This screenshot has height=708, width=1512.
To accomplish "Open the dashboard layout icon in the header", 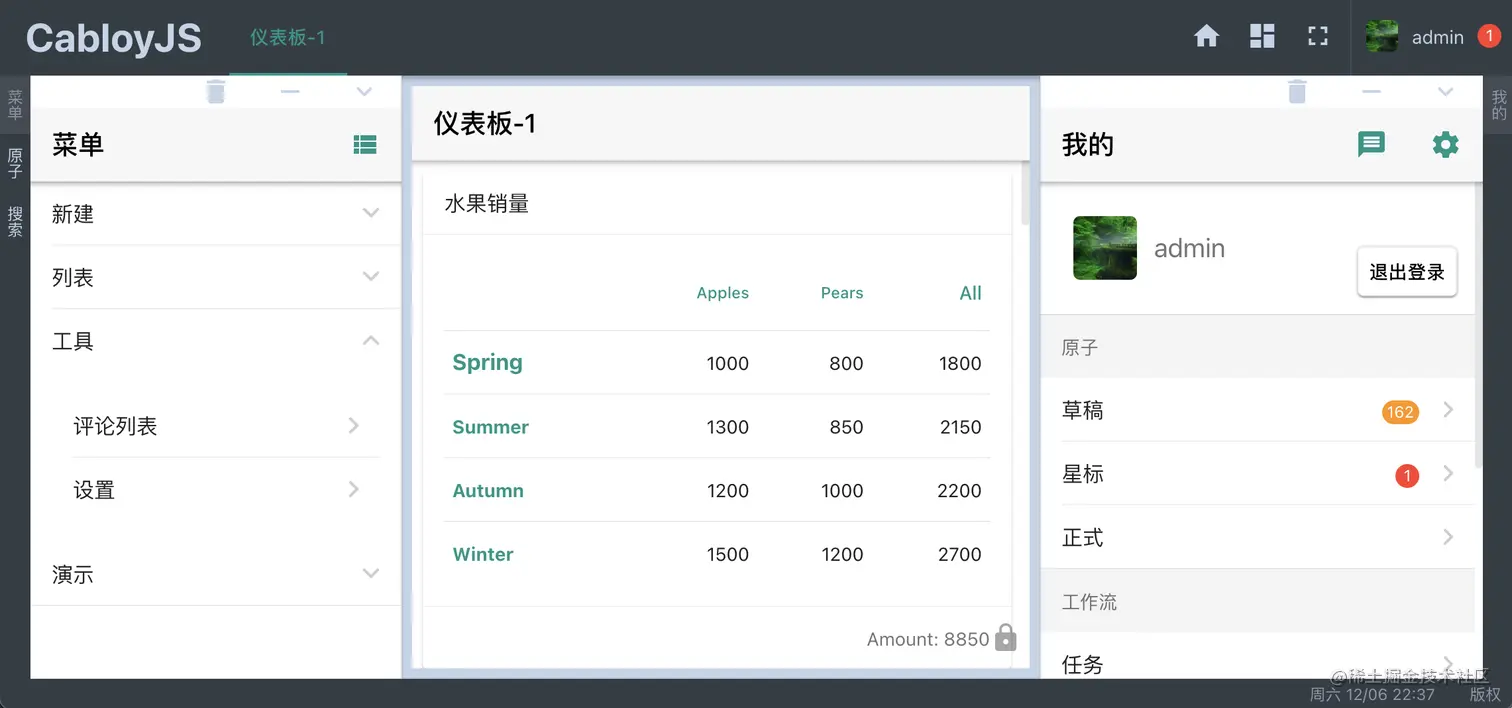I will click(x=1263, y=37).
